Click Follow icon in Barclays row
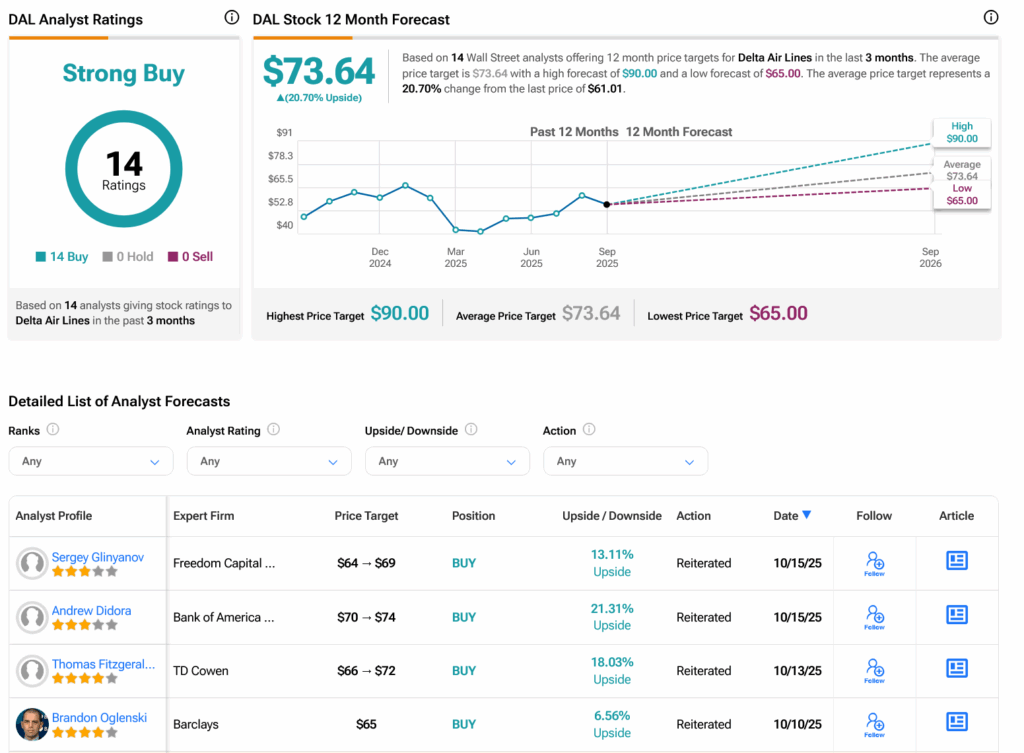 [874, 724]
